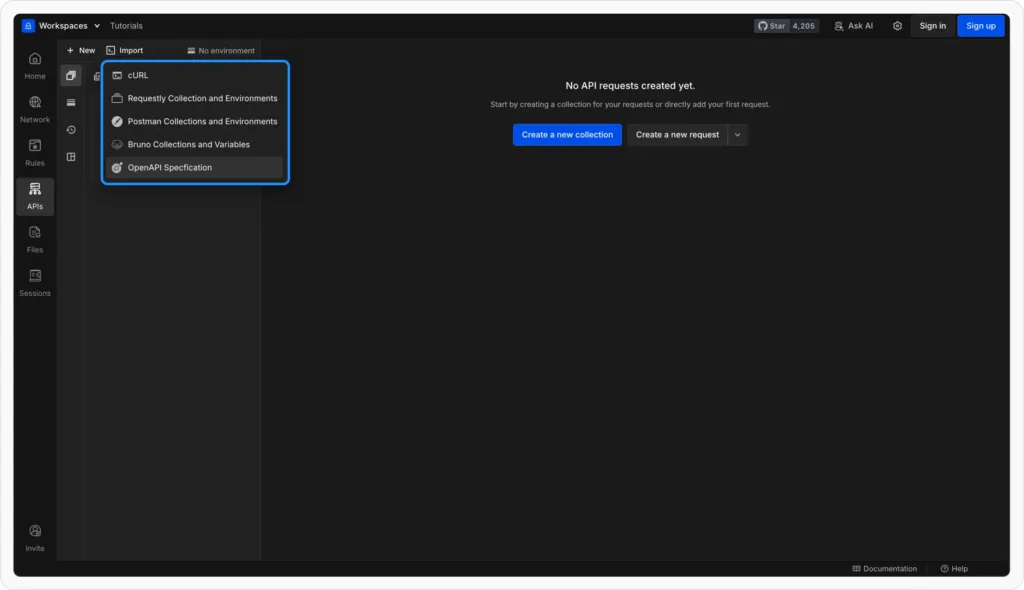Open the Documentation link at bottom
This screenshot has height=590, width=1024.
tap(884, 568)
